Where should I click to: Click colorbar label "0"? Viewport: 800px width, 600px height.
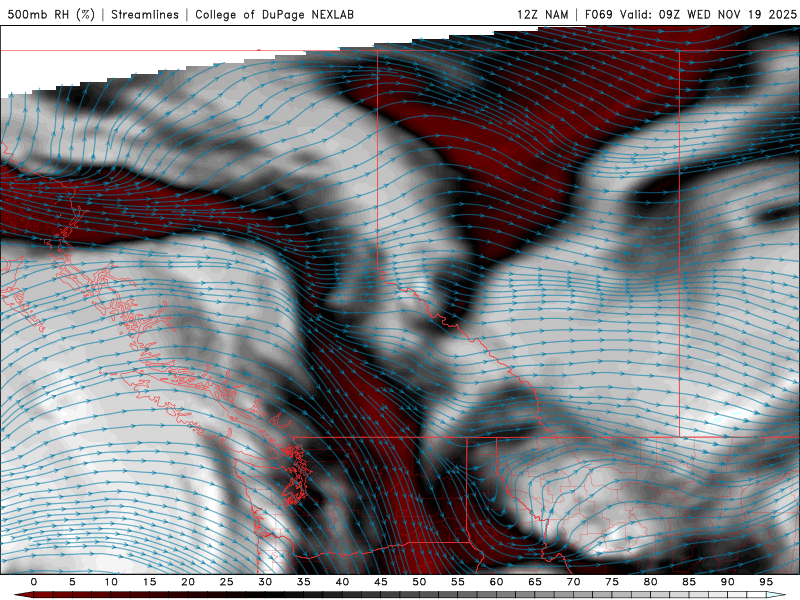[34, 582]
